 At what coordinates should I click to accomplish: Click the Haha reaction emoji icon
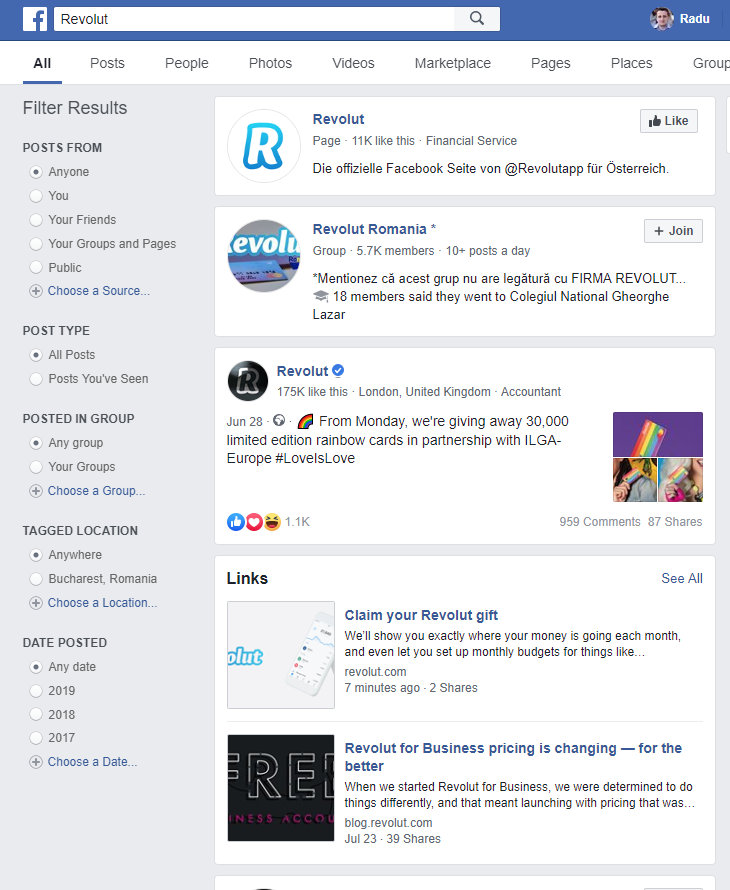coord(272,522)
